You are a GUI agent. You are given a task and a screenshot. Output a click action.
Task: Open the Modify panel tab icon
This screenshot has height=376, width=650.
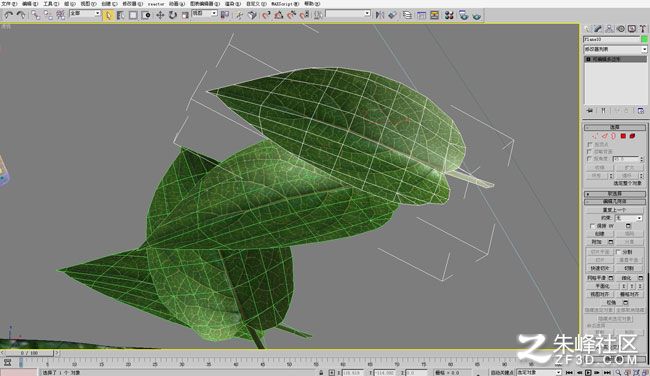coord(598,29)
